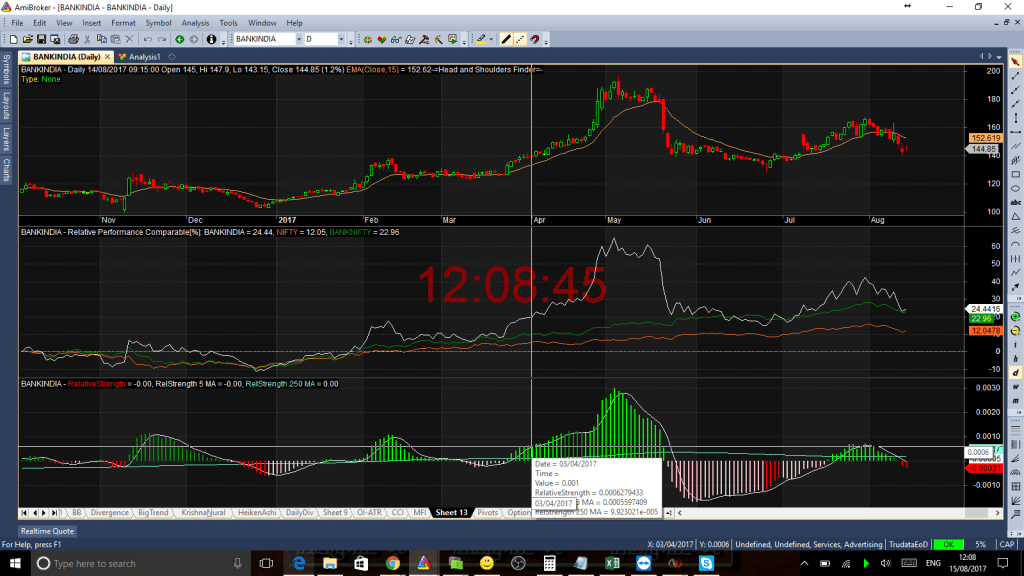Click the green OK status indicator

948,545
